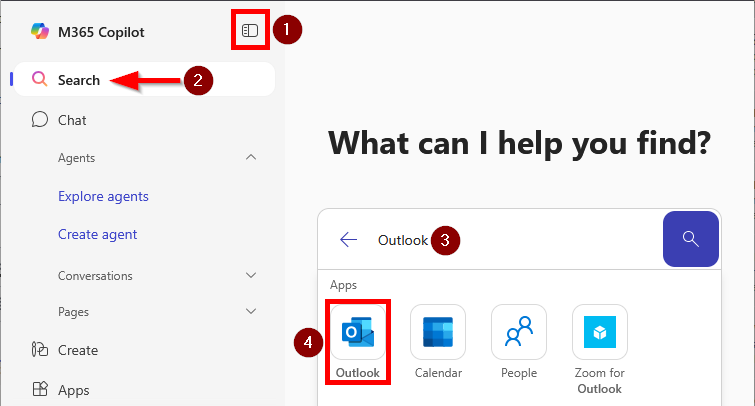
Task: Collapse the sidebar with the panel toggle icon
Action: (250, 30)
